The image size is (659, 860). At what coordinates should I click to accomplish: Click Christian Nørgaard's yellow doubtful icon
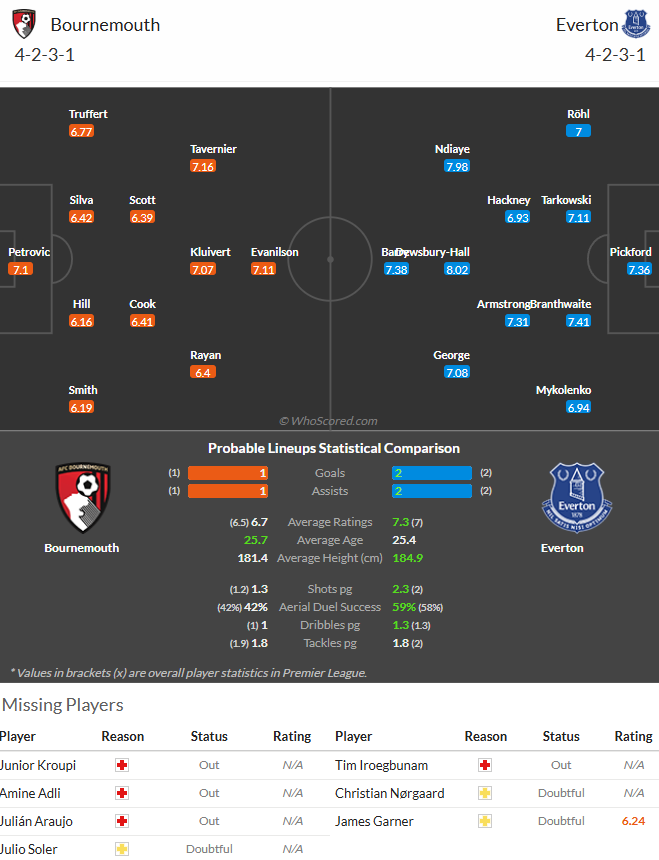tap(485, 793)
